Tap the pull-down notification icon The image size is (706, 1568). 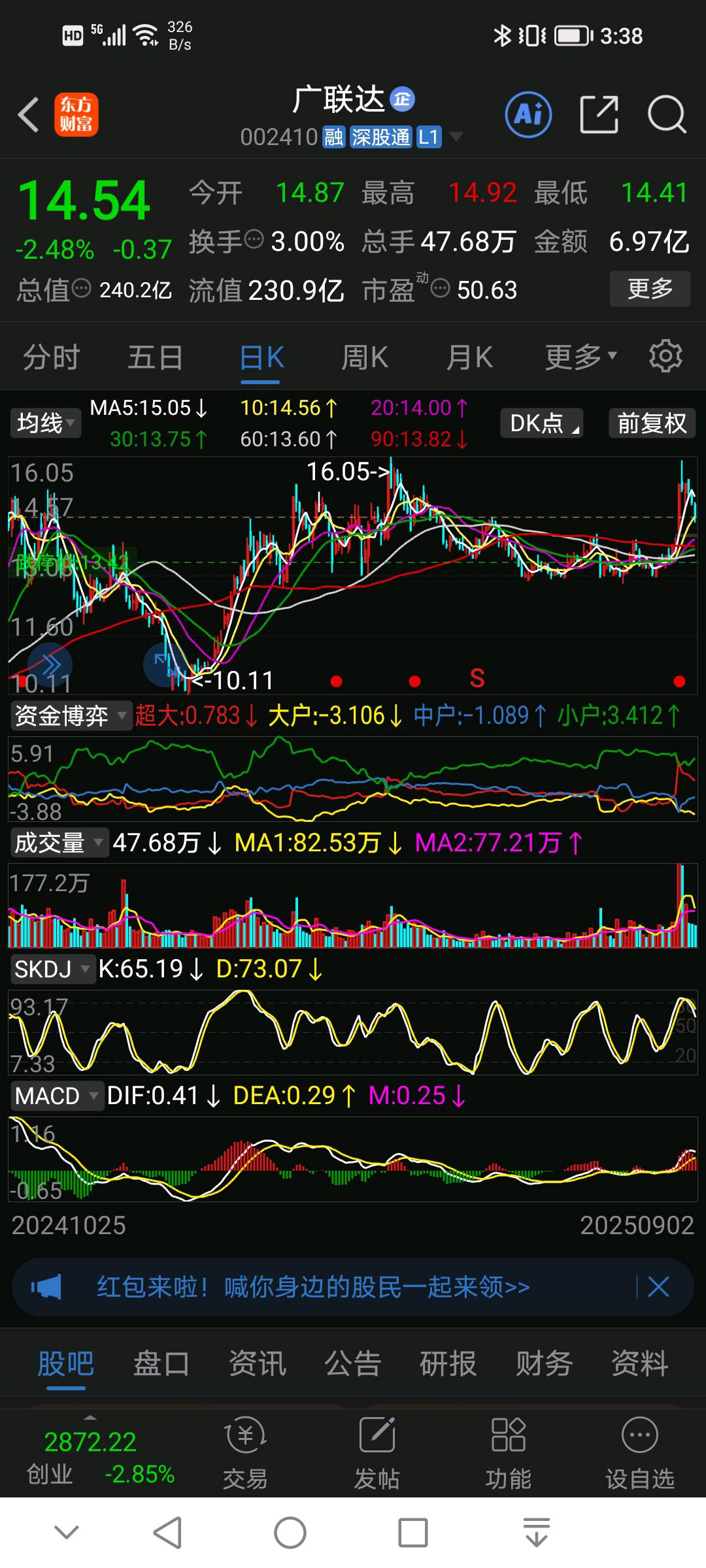click(x=536, y=1532)
